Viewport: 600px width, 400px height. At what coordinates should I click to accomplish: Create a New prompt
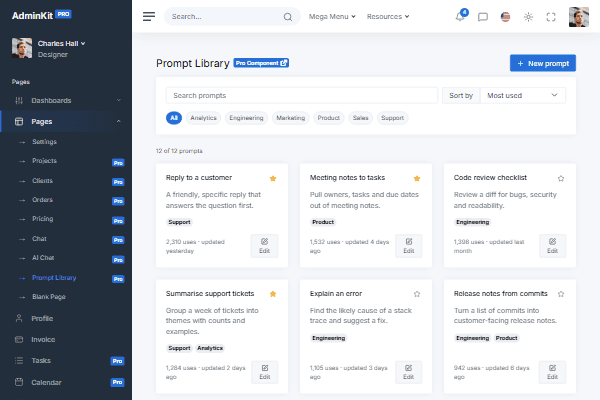543,63
